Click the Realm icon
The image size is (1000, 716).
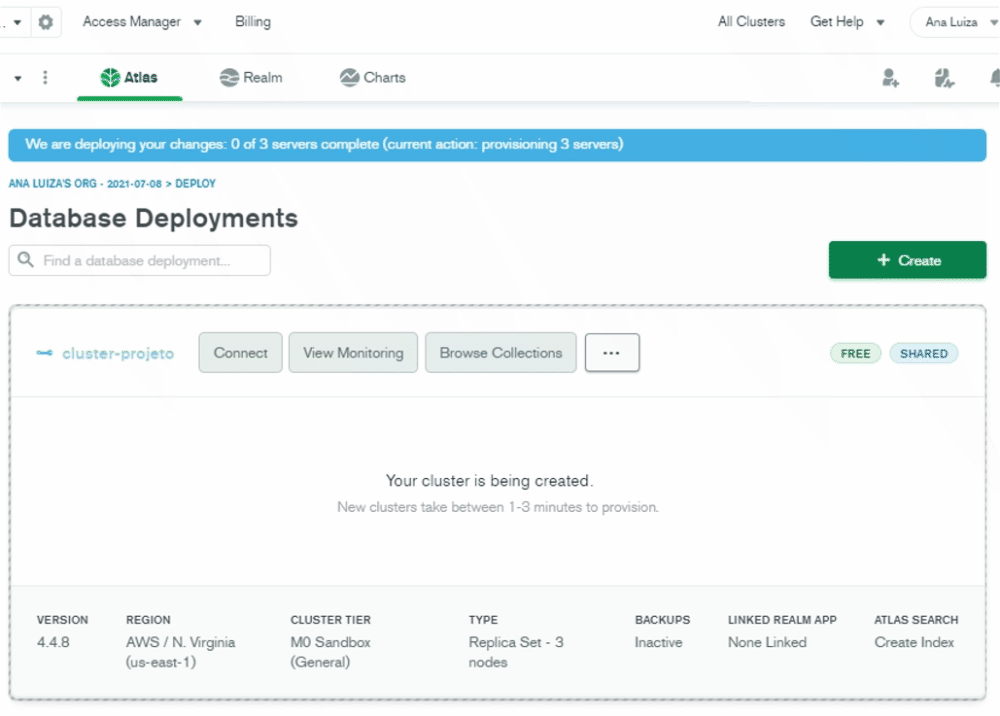click(229, 77)
